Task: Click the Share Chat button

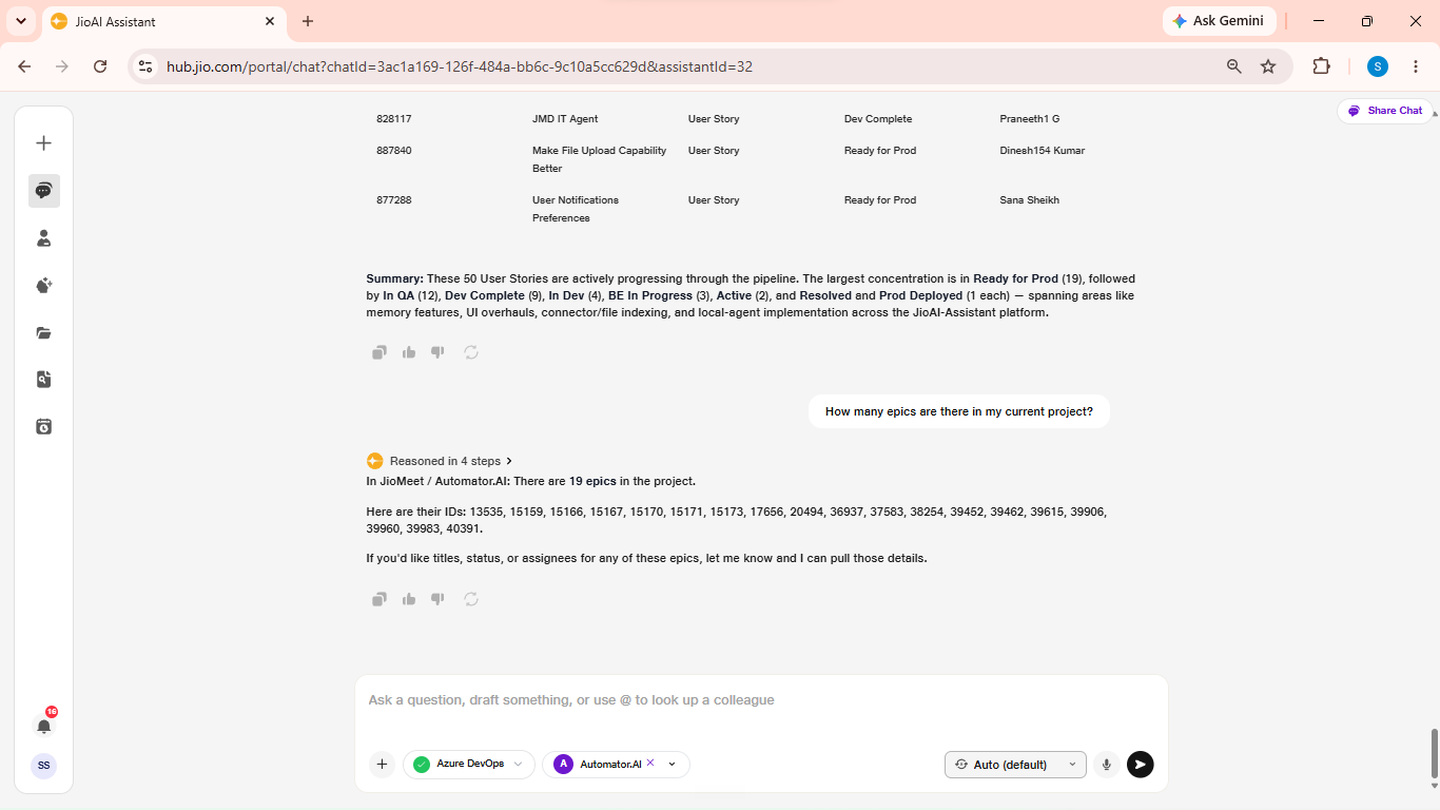Action: coord(1385,110)
